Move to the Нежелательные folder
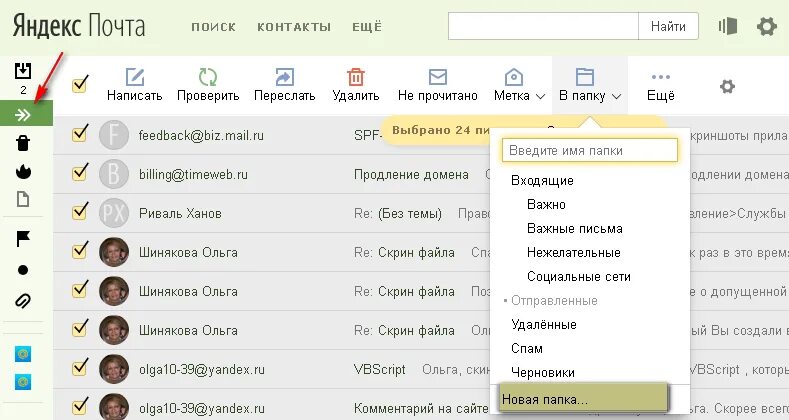The height and width of the screenshot is (420, 789). click(x=574, y=253)
